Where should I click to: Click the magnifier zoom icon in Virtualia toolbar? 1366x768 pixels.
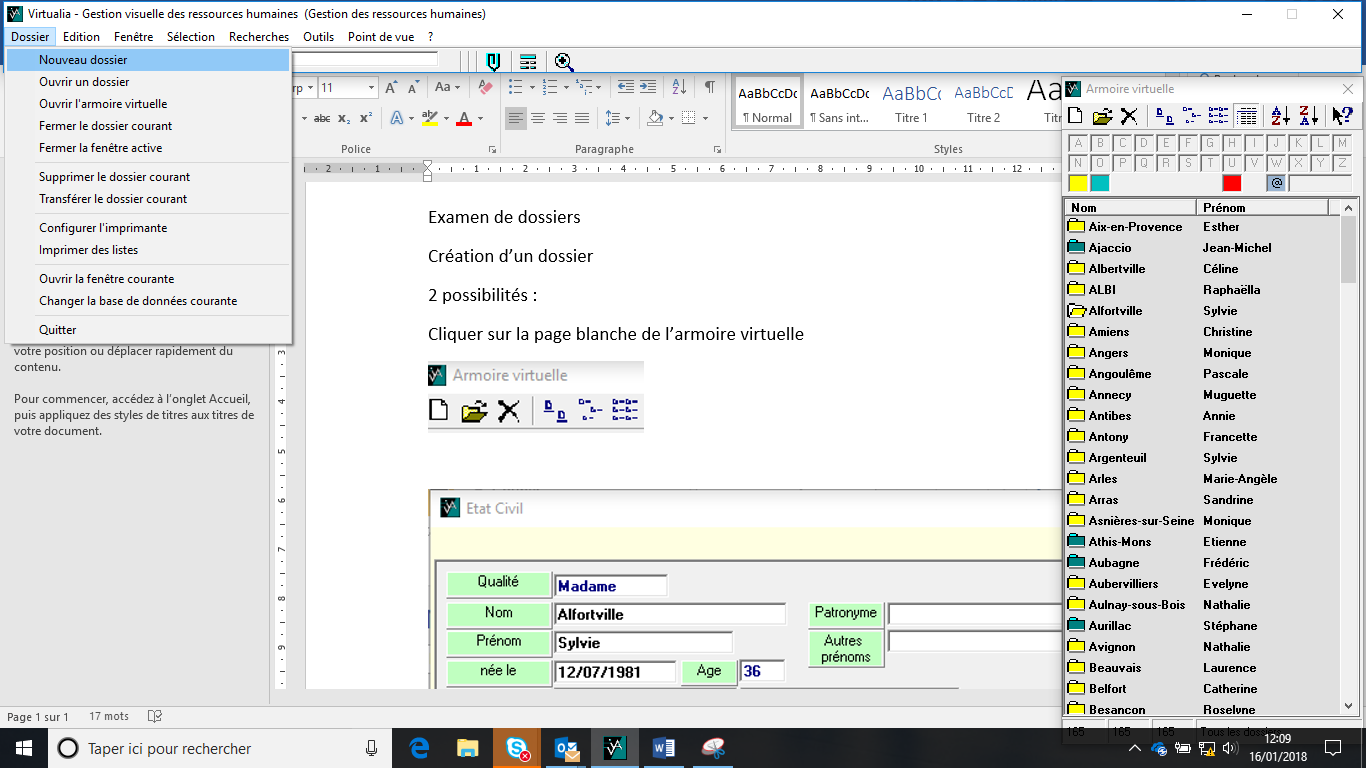(x=564, y=62)
